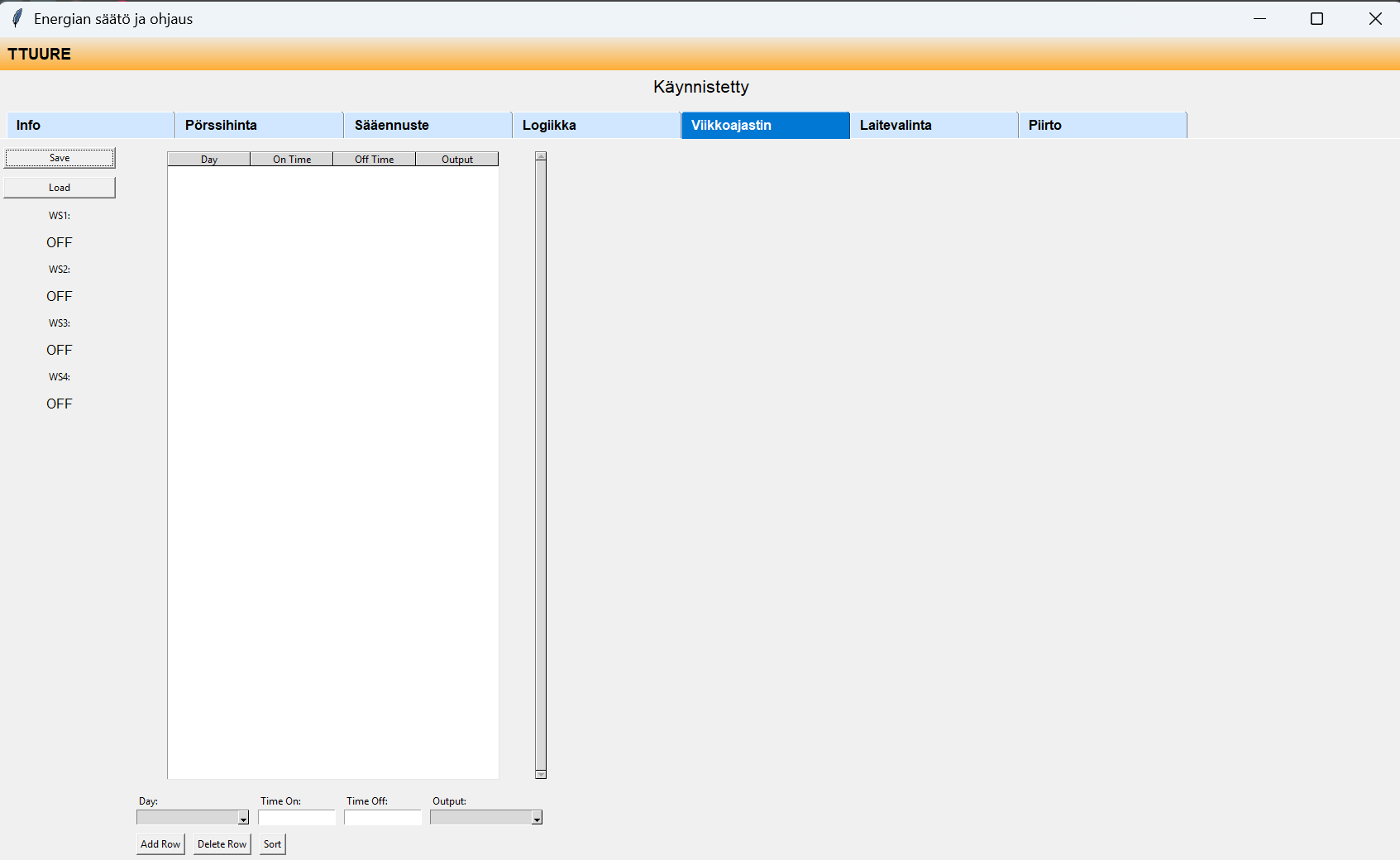Click the scrollbar up arrow
The image size is (1400, 860).
pyautogui.click(x=541, y=156)
